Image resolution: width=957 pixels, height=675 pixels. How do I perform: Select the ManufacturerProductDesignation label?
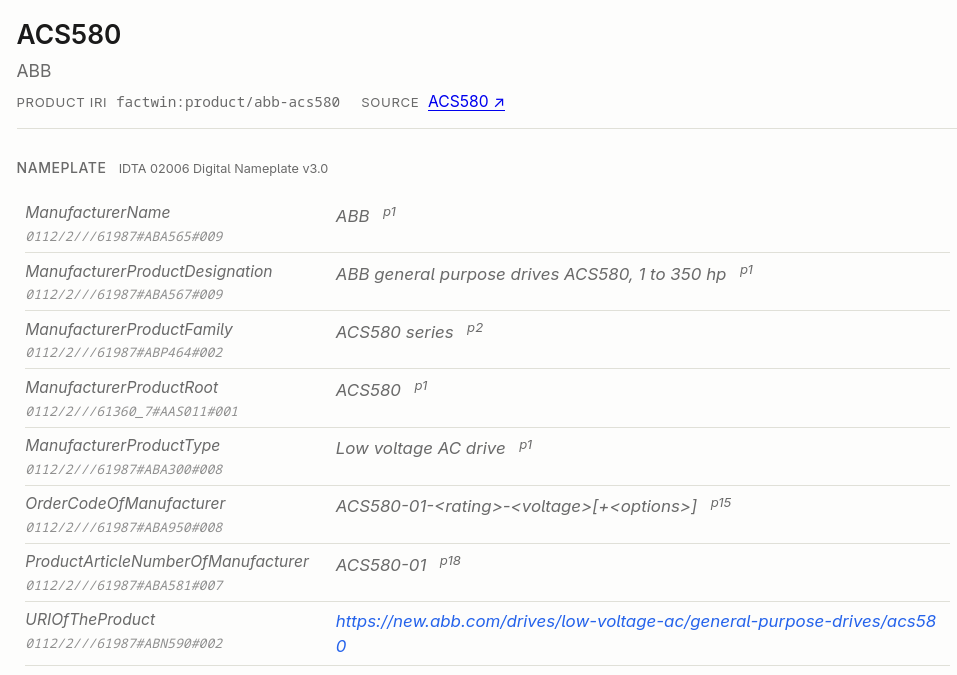(x=149, y=272)
